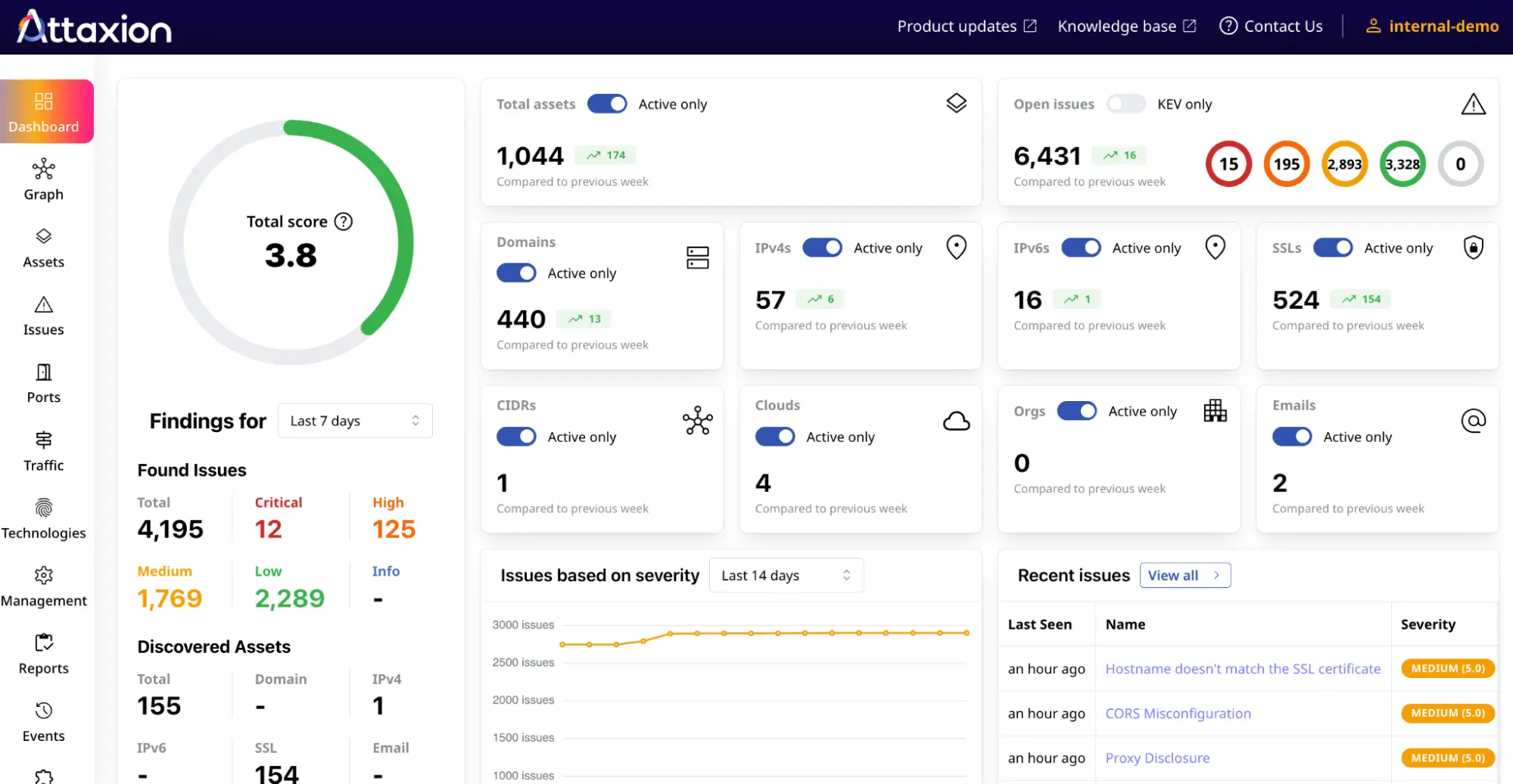Enable the KEV only toggle
Screen dimensions: 1513x784
click(1125, 104)
